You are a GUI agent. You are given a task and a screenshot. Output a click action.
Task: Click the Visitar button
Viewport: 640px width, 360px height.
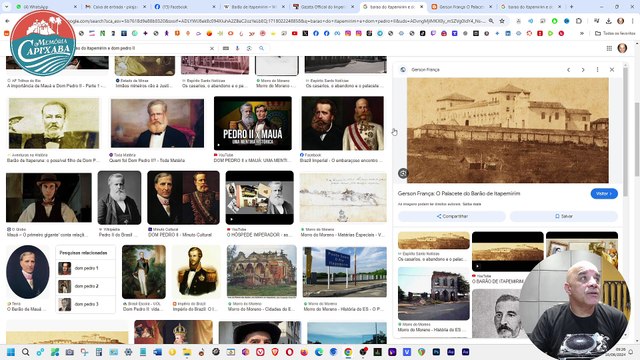point(604,193)
